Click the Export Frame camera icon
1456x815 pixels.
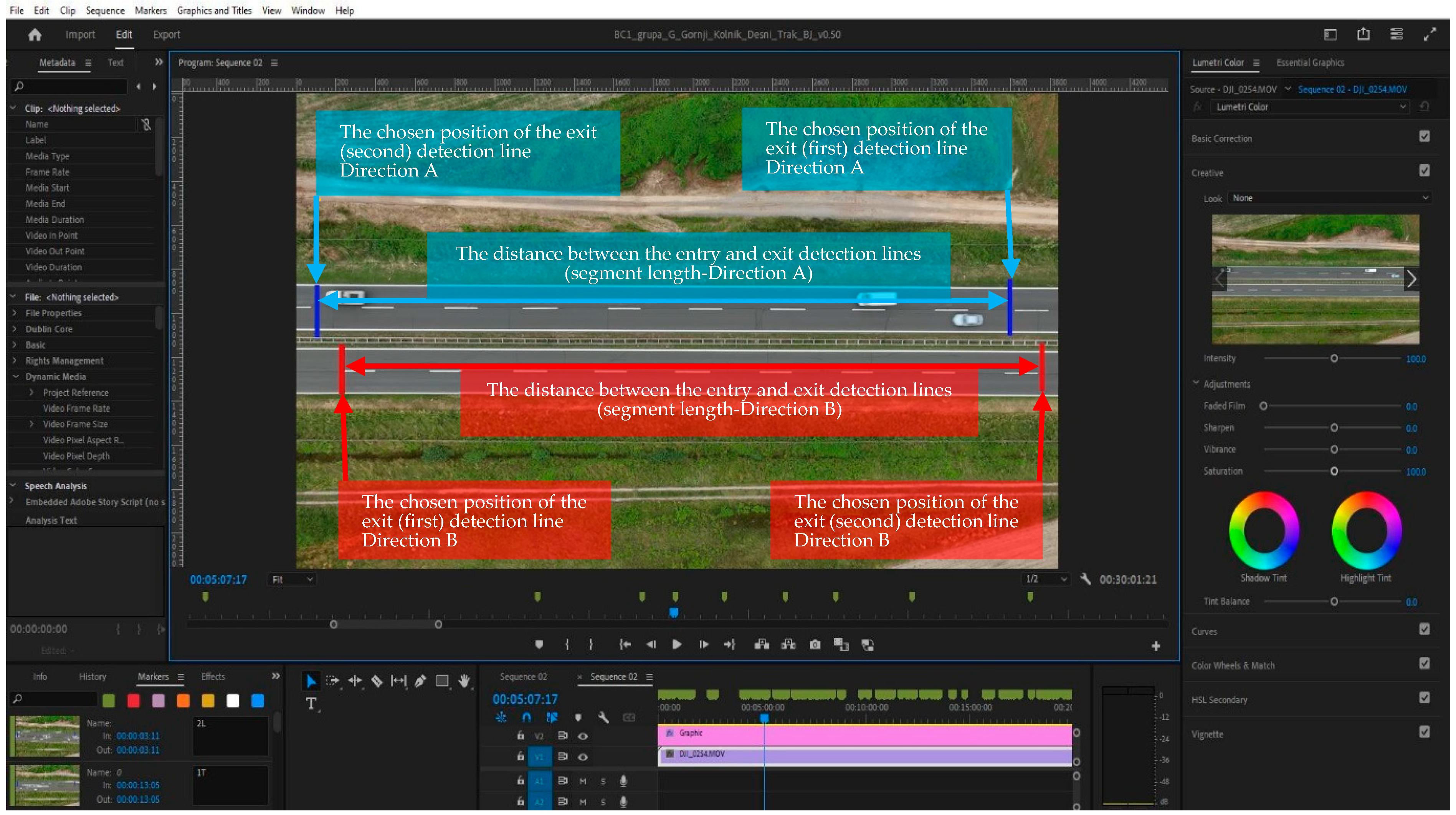(815, 644)
